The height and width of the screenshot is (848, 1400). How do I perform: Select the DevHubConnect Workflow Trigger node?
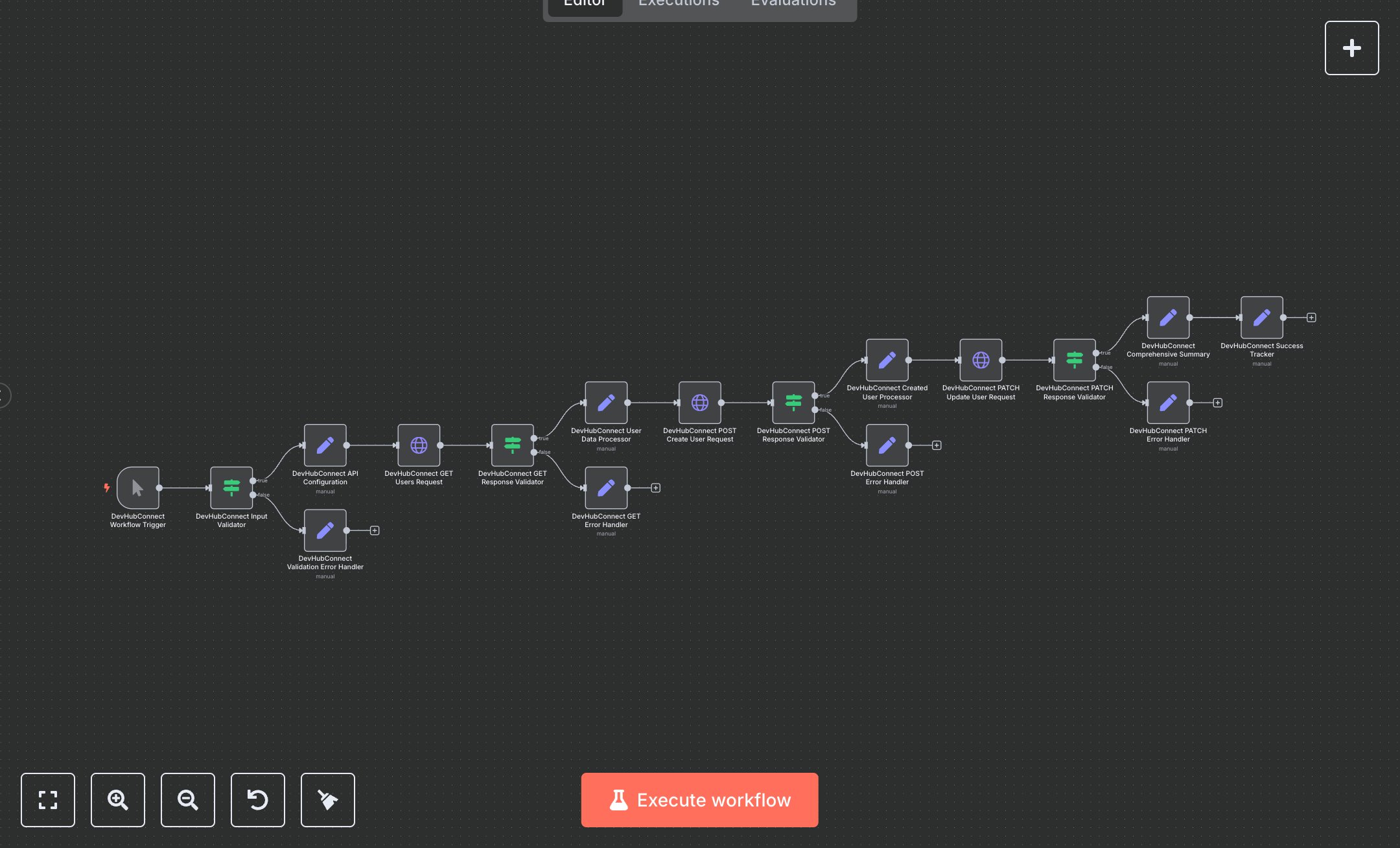pos(137,488)
